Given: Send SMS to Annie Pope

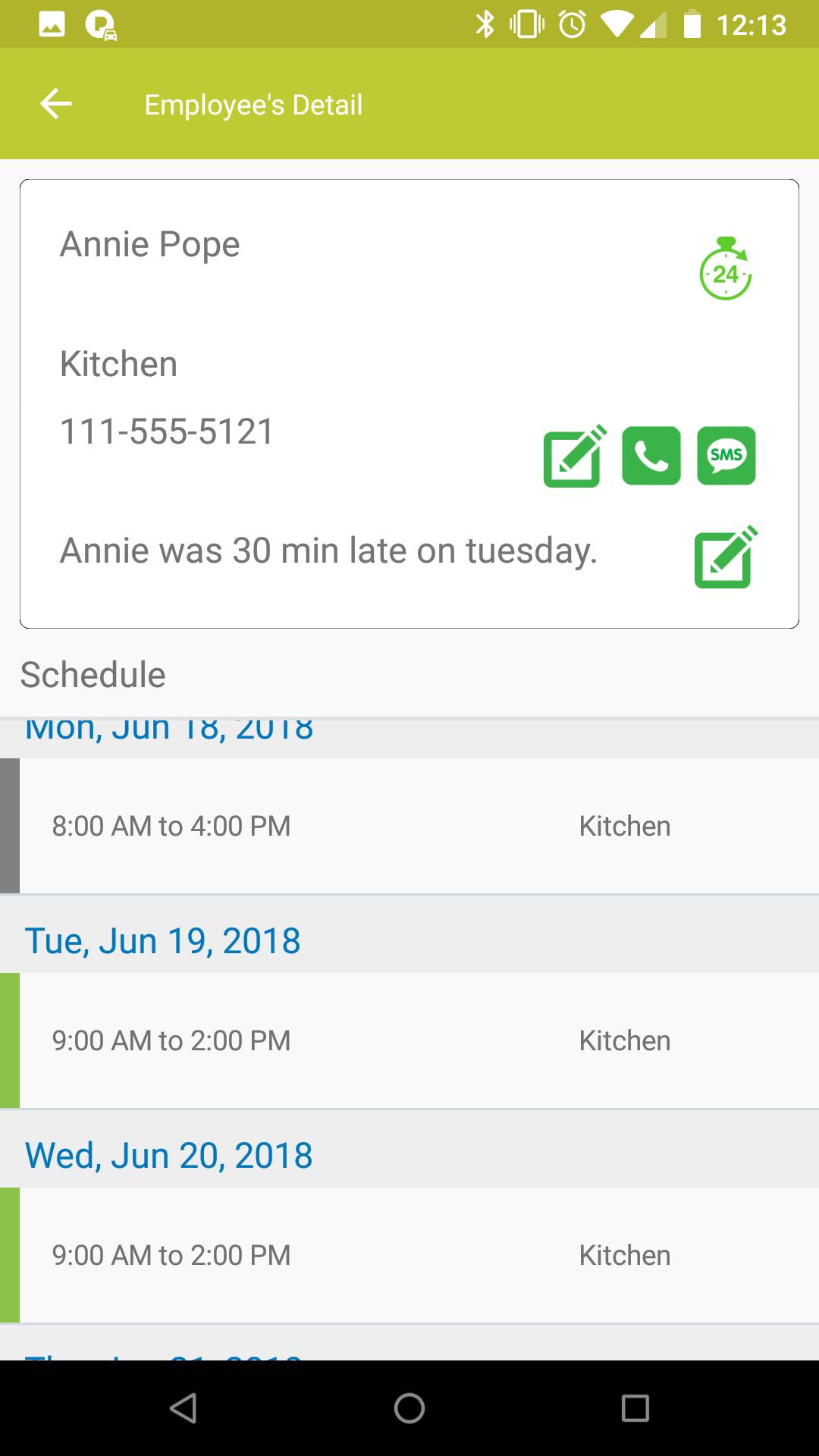Looking at the screenshot, I should click(x=726, y=456).
